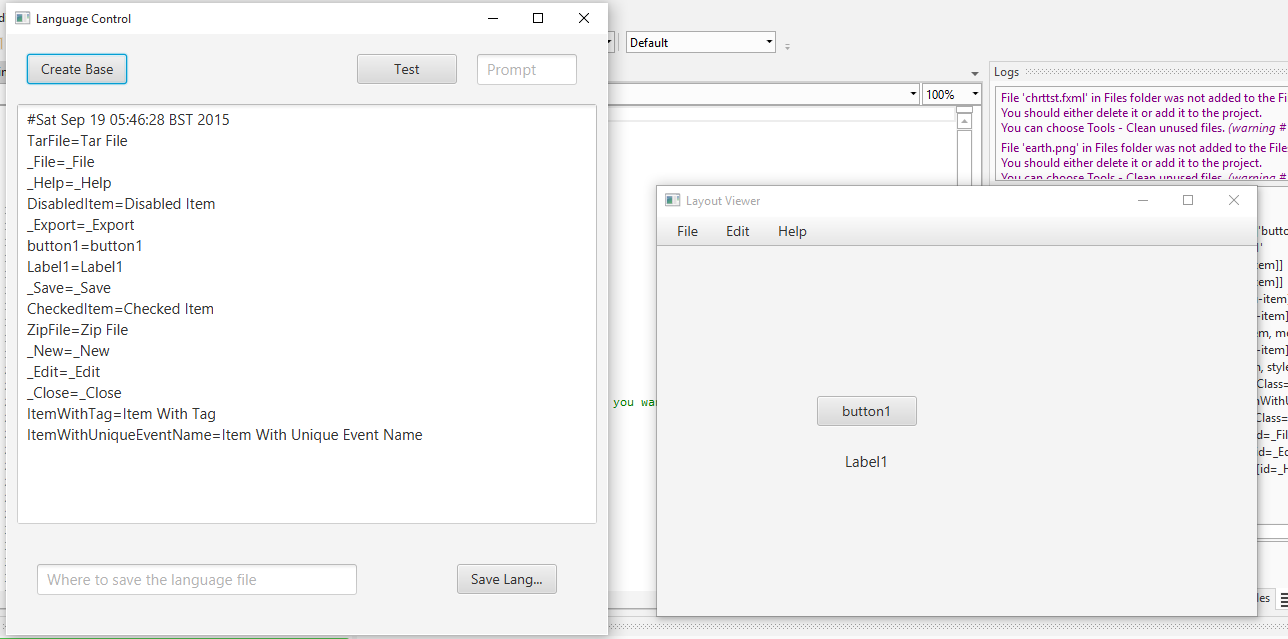Close the Layout Viewer window

(x=1234, y=200)
